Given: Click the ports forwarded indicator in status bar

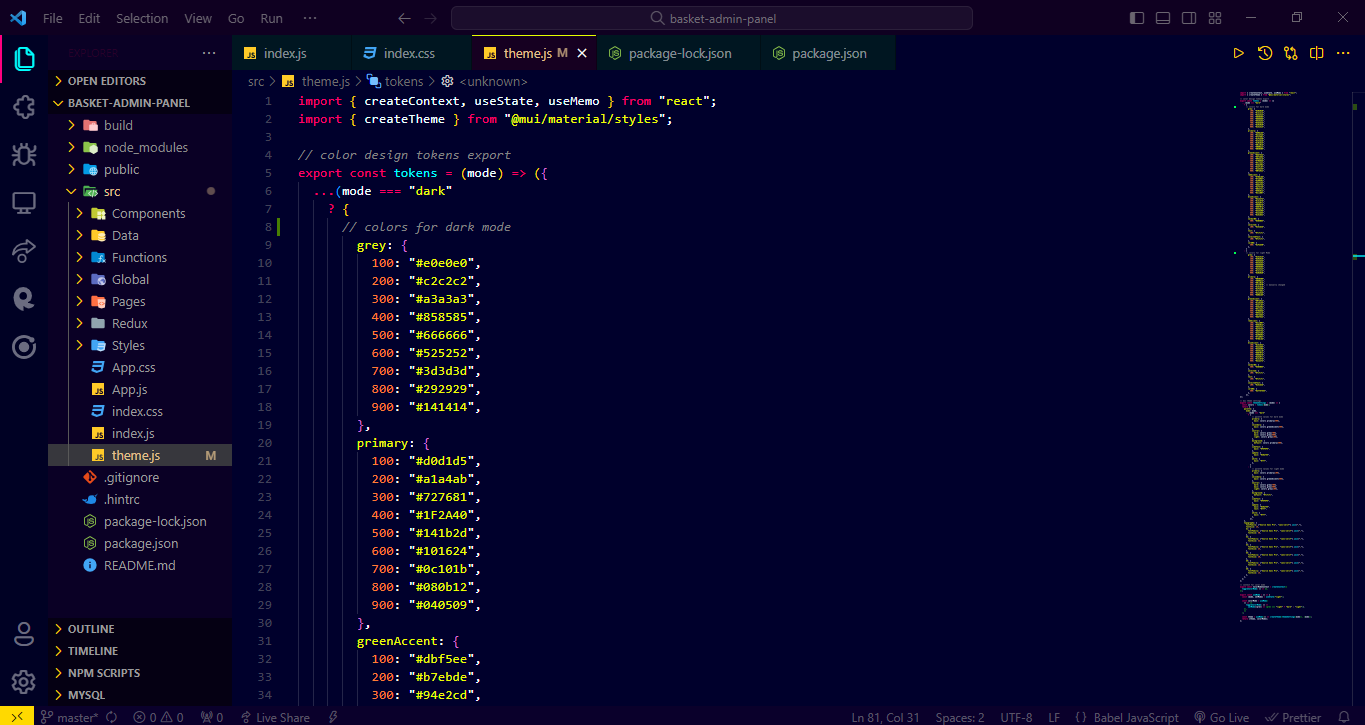Looking at the screenshot, I should [212, 717].
